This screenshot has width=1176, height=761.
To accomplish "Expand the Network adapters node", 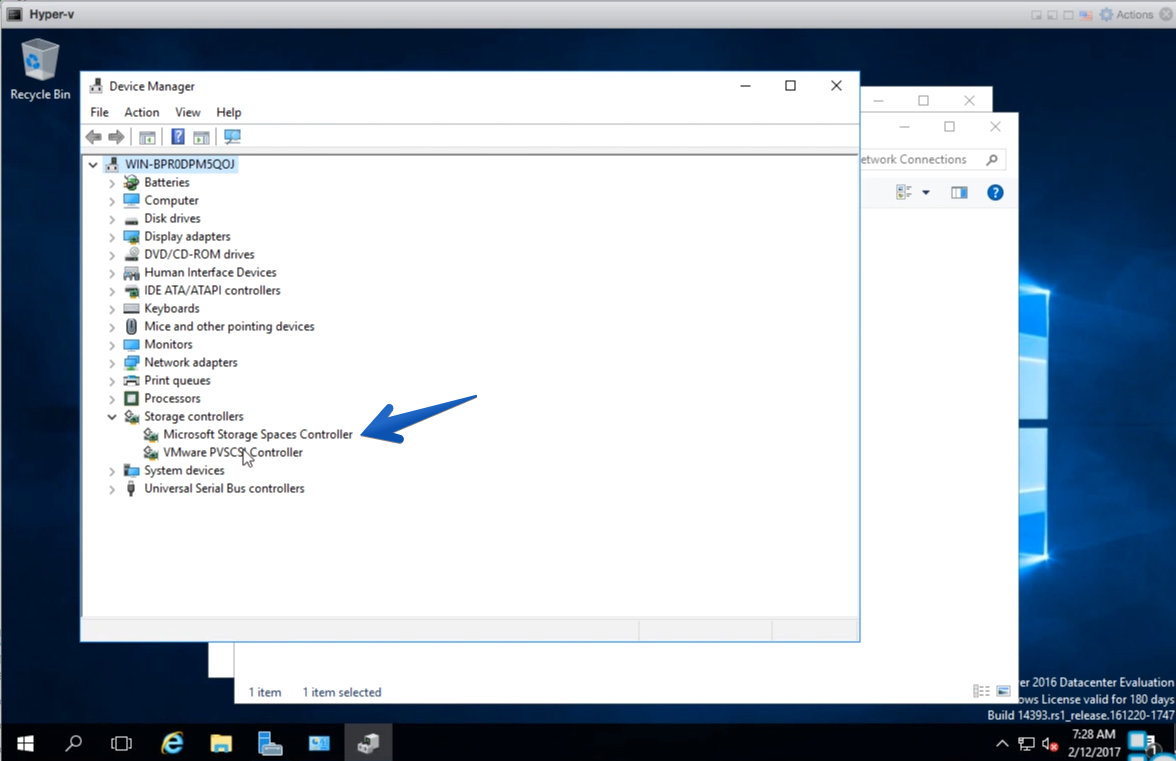I will coord(112,363).
